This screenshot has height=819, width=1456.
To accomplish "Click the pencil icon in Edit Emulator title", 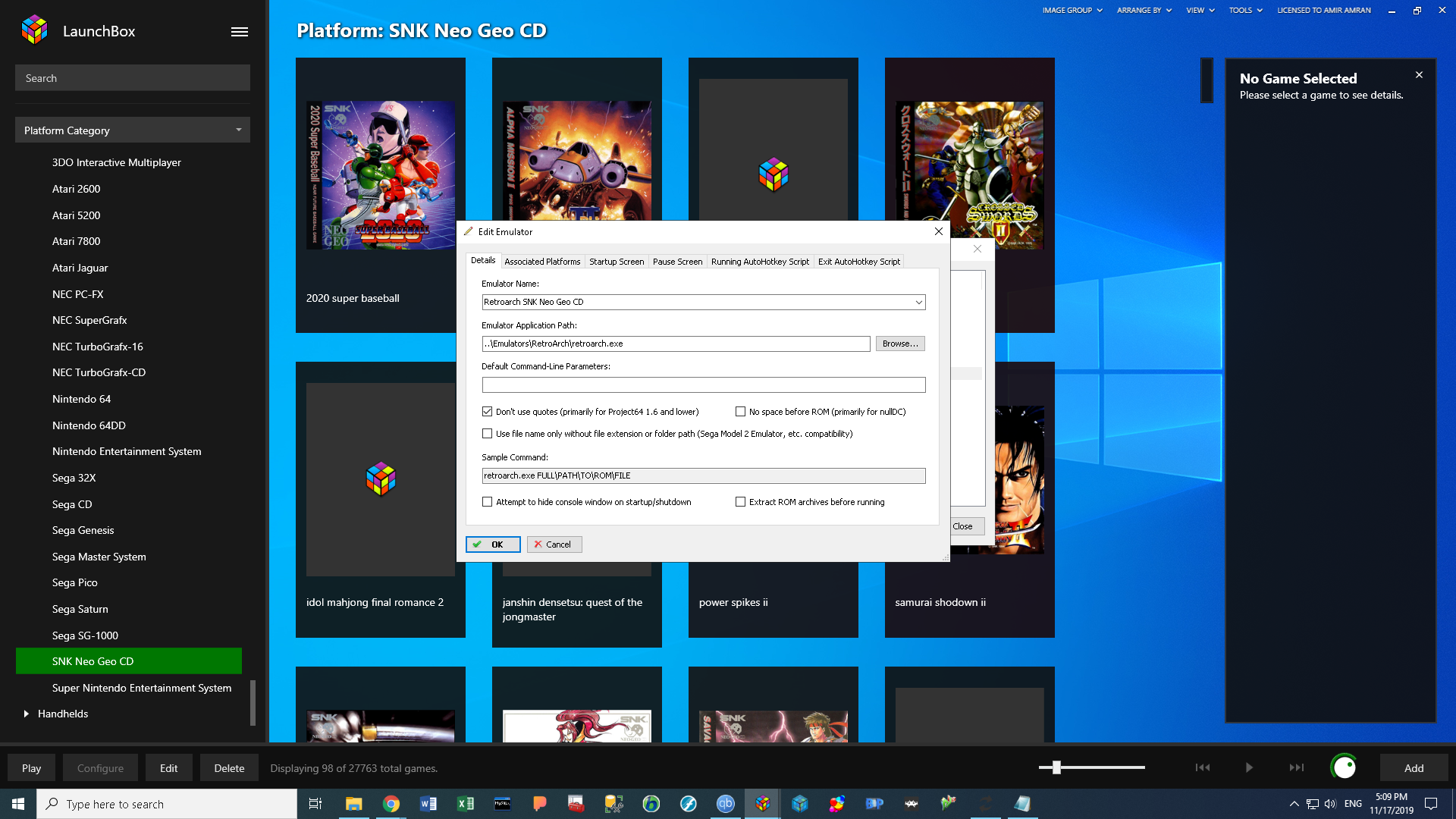I will 468,231.
